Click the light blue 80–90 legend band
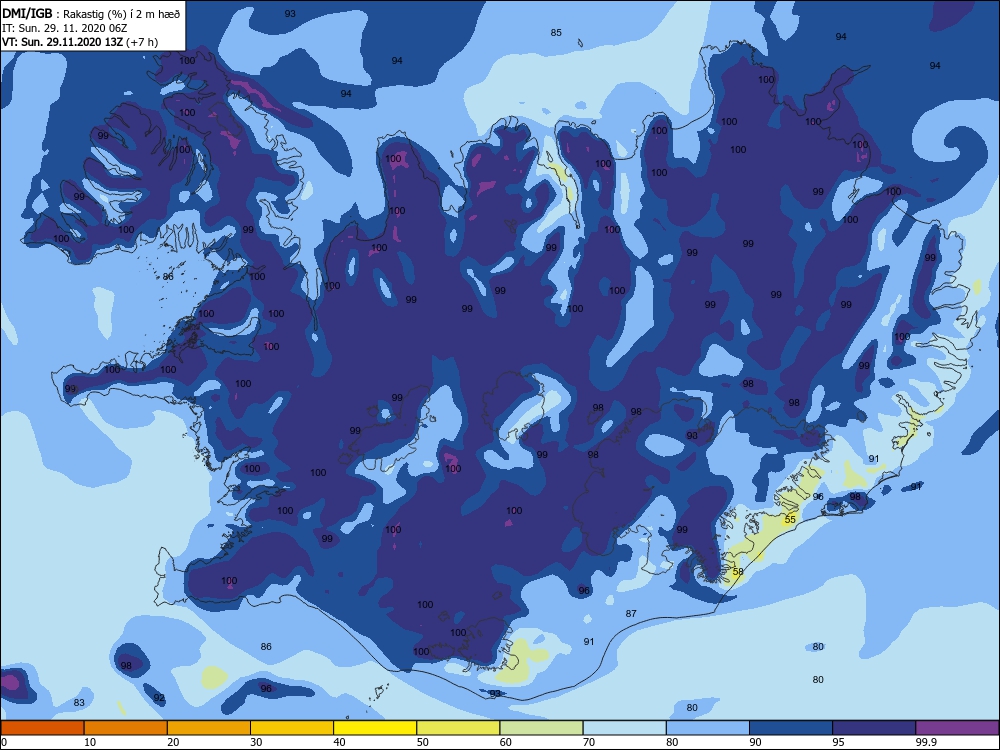The image size is (1000, 750). 708,728
